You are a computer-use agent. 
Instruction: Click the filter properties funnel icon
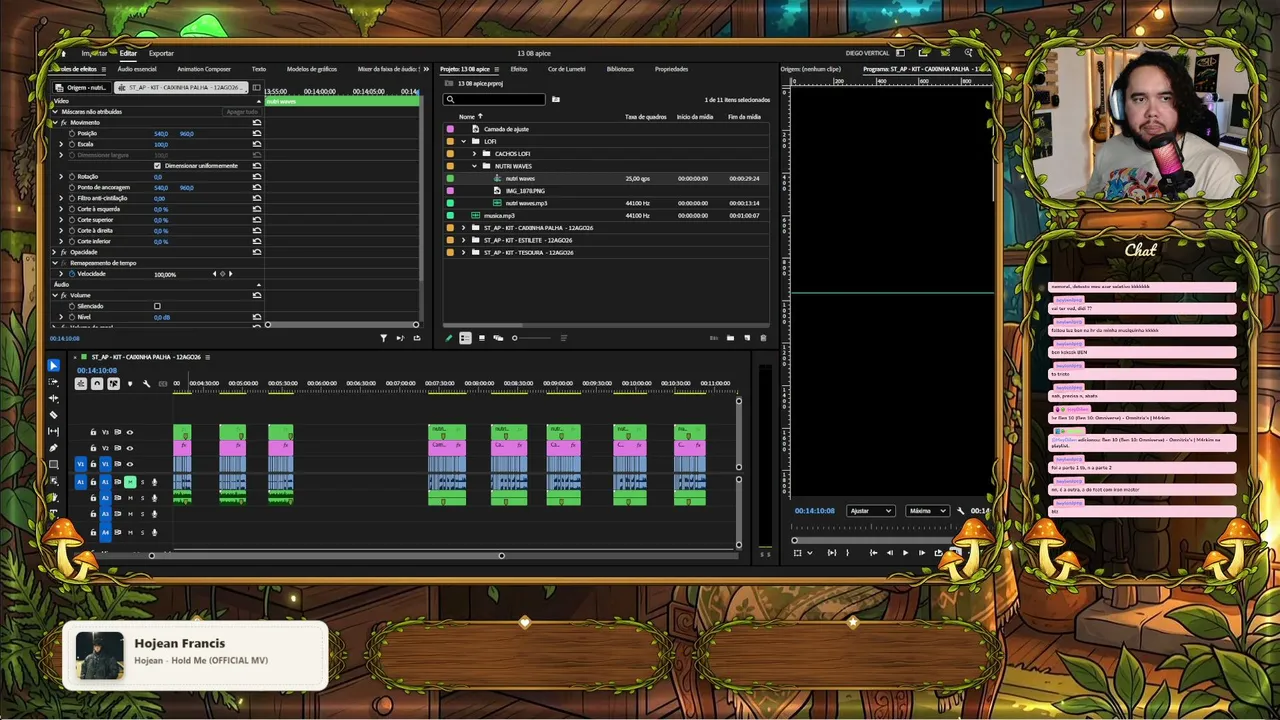[x=383, y=338]
